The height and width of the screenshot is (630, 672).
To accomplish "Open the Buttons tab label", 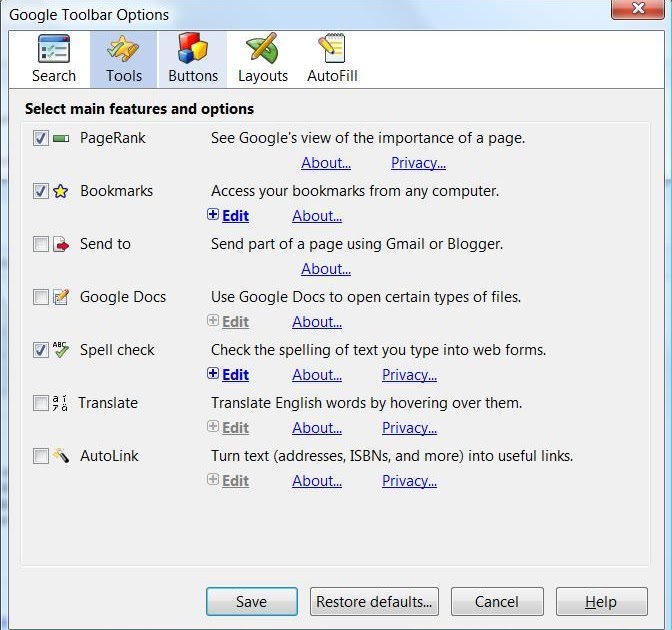I will (193, 76).
